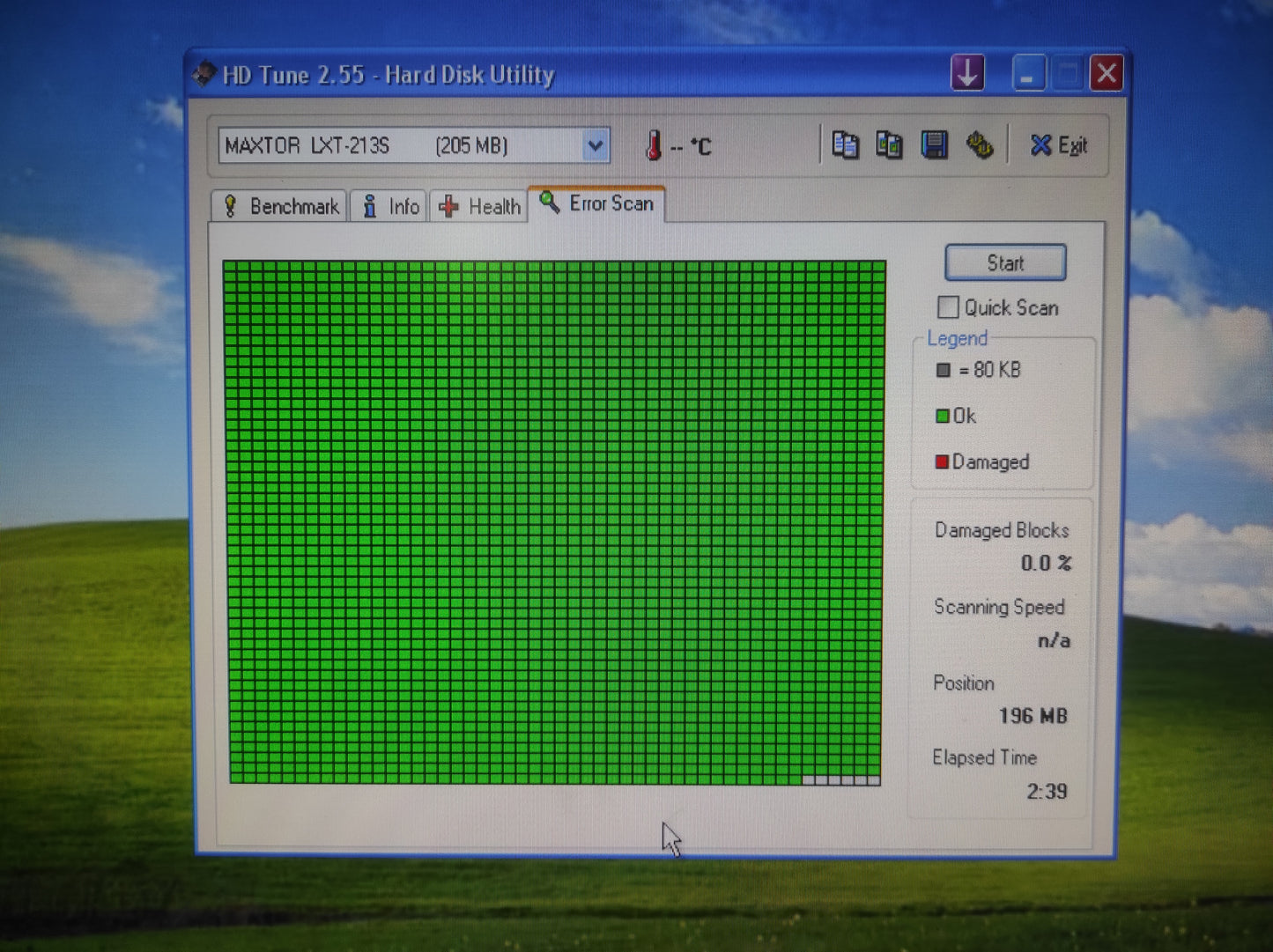Switch to the Benchmark tab

click(281, 207)
